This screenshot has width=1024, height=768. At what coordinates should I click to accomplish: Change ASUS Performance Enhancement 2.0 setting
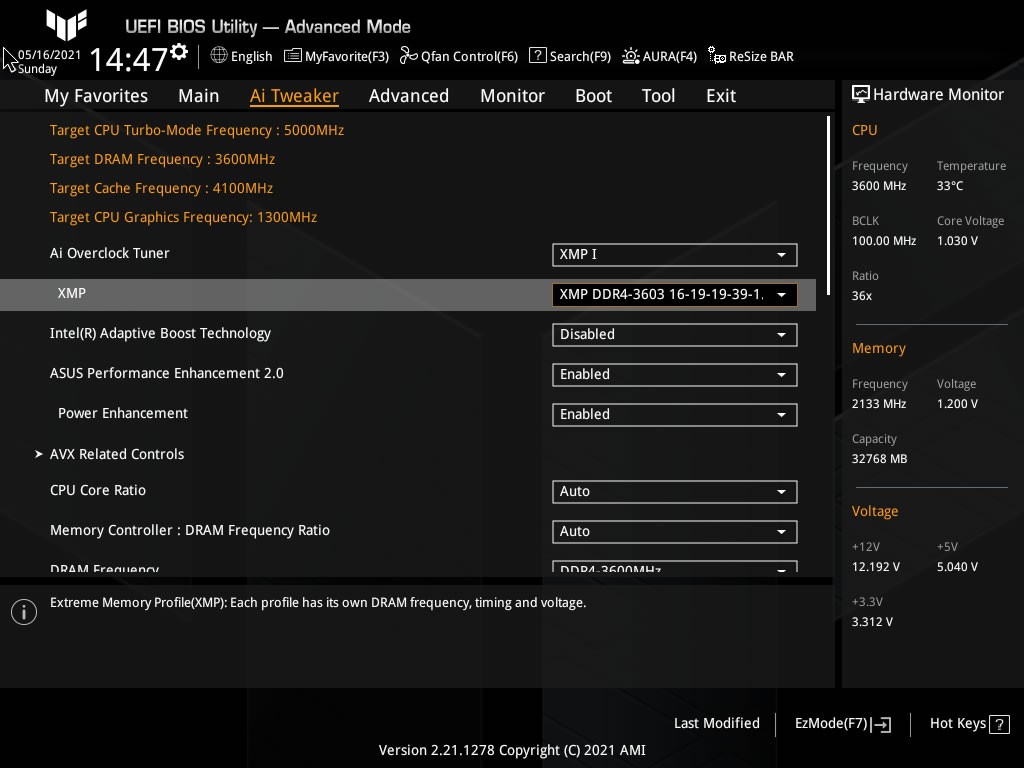coord(674,375)
